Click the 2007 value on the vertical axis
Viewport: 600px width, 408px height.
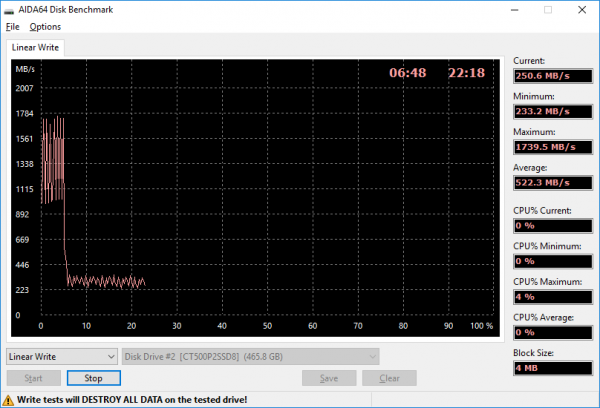point(24,88)
